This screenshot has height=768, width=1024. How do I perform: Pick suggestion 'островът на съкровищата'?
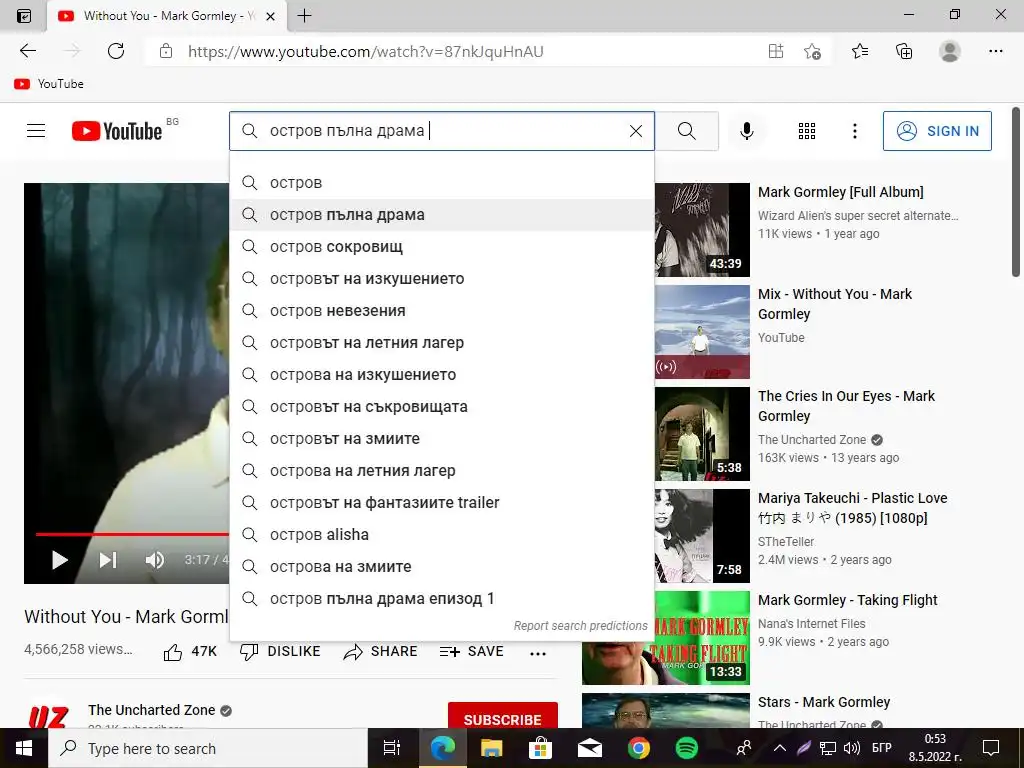442,407
